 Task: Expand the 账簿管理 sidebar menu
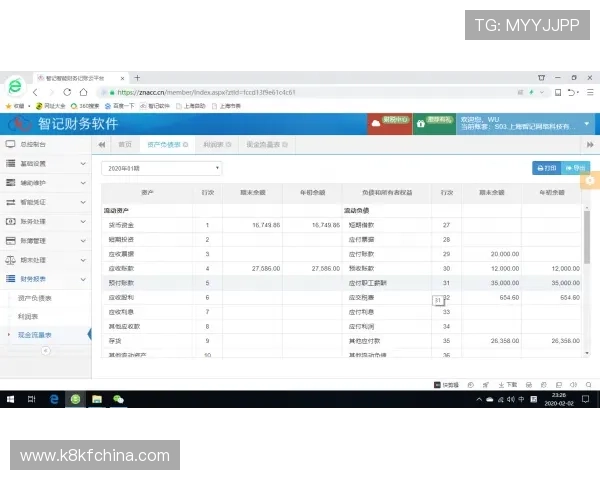[46, 241]
